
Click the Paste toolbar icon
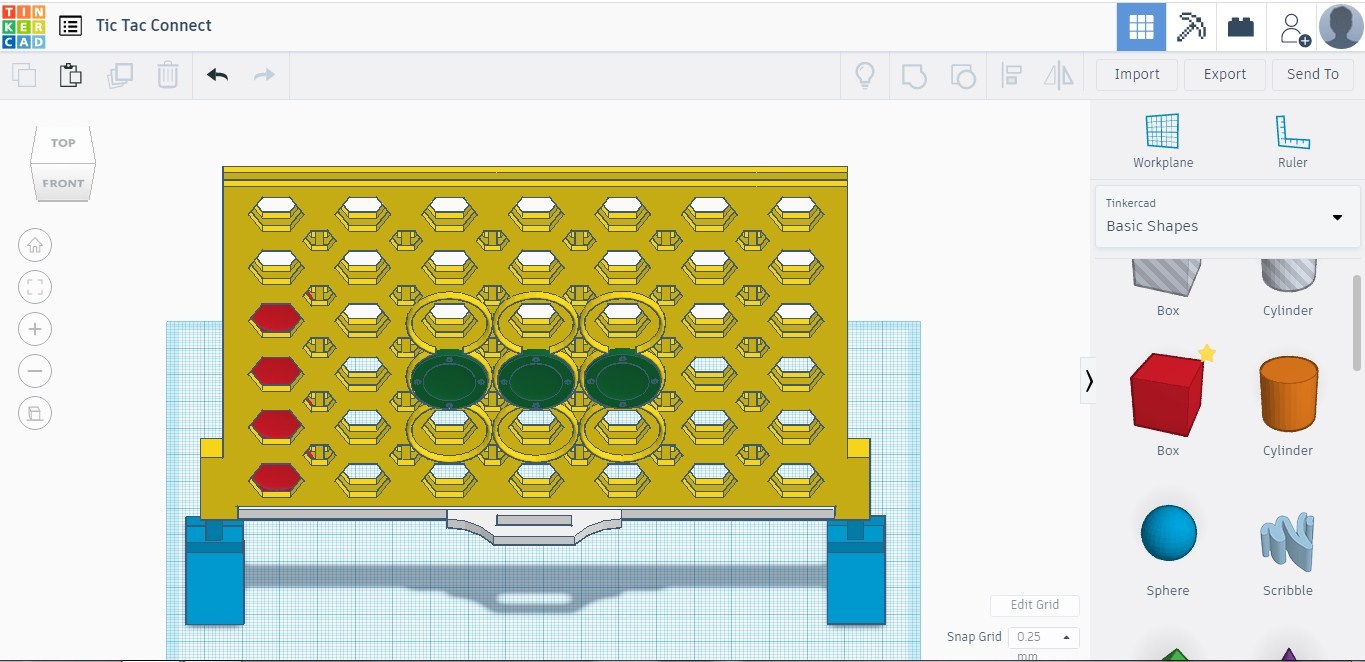click(70, 75)
